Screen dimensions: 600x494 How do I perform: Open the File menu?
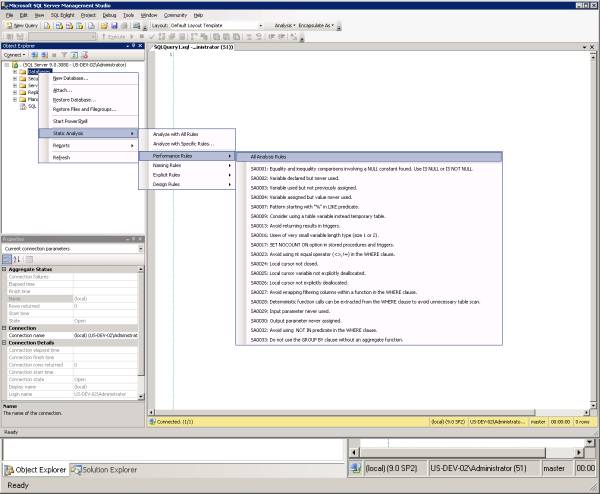click(x=10, y=15)
